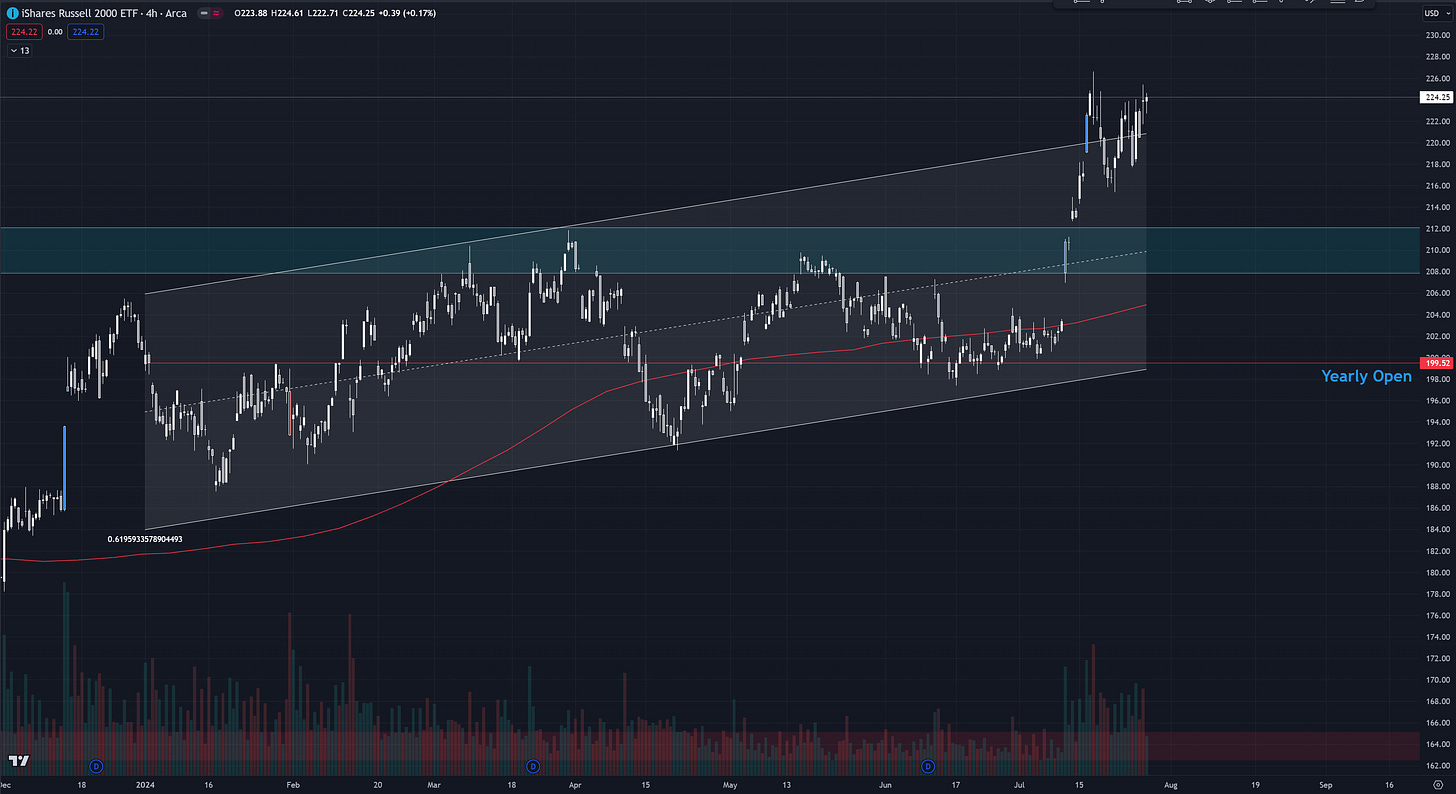Click the Sep label on time axis

pos(1325,786)
